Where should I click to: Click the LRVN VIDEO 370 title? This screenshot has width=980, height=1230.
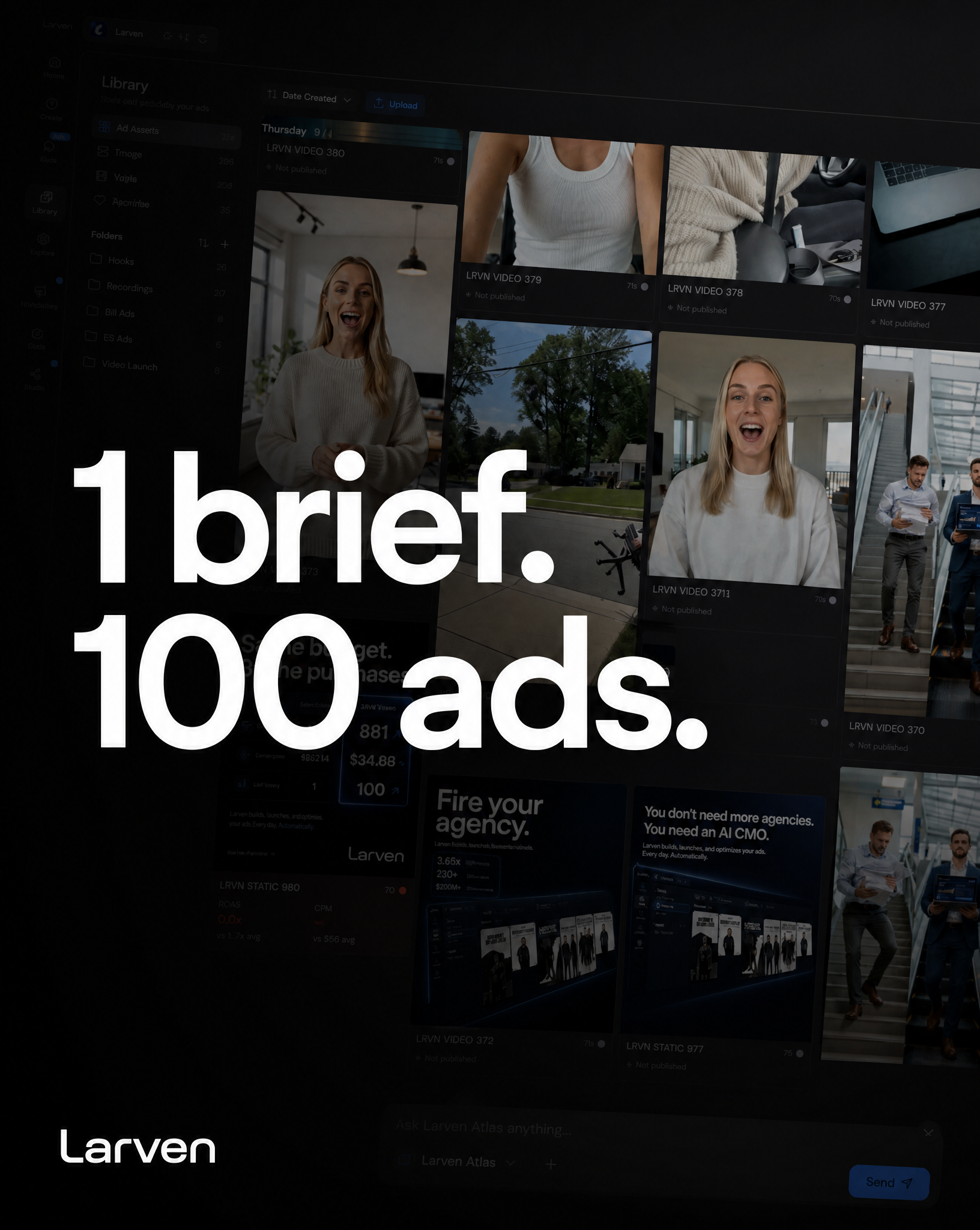[887, 728]
